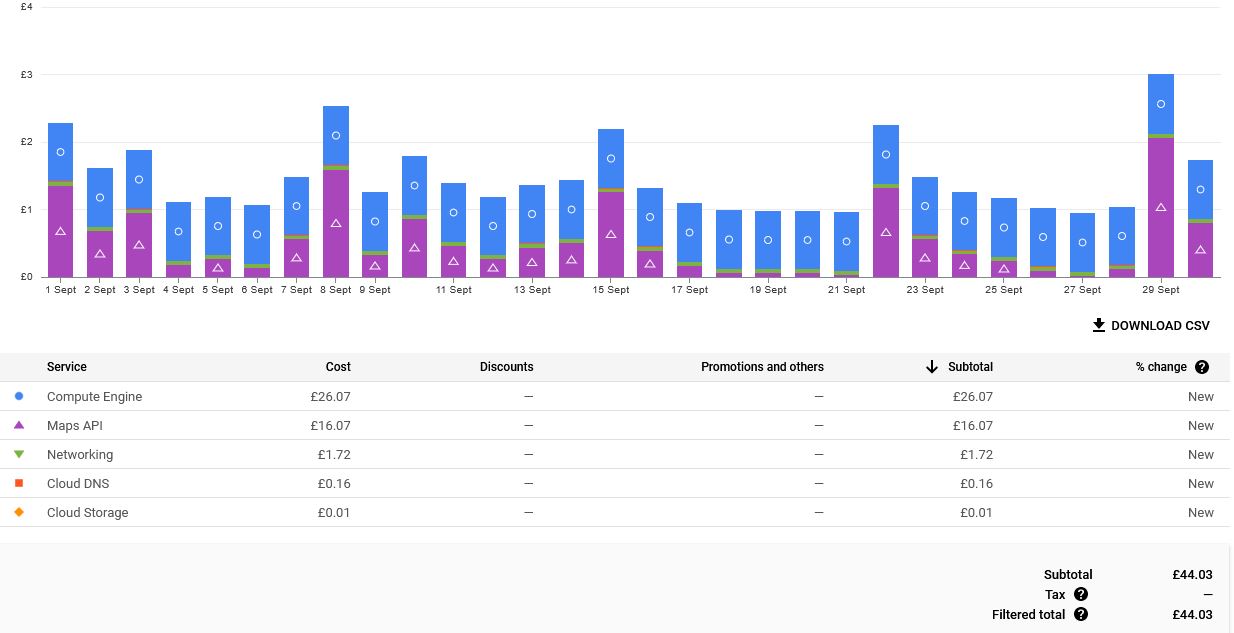Click the Filtered total help icon

click(x=1080, y=614)
